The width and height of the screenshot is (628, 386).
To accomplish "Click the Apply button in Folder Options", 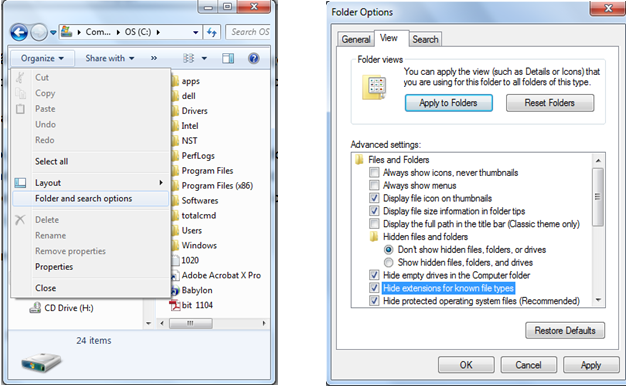I will pyautogui.click(x=591, y=365).
